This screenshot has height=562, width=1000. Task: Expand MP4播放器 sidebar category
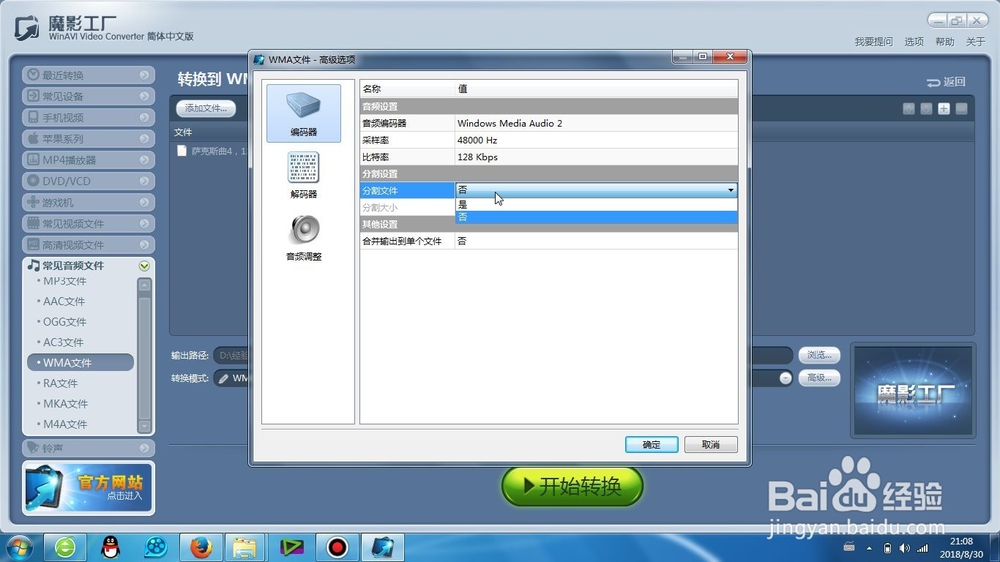pos(89,160)
